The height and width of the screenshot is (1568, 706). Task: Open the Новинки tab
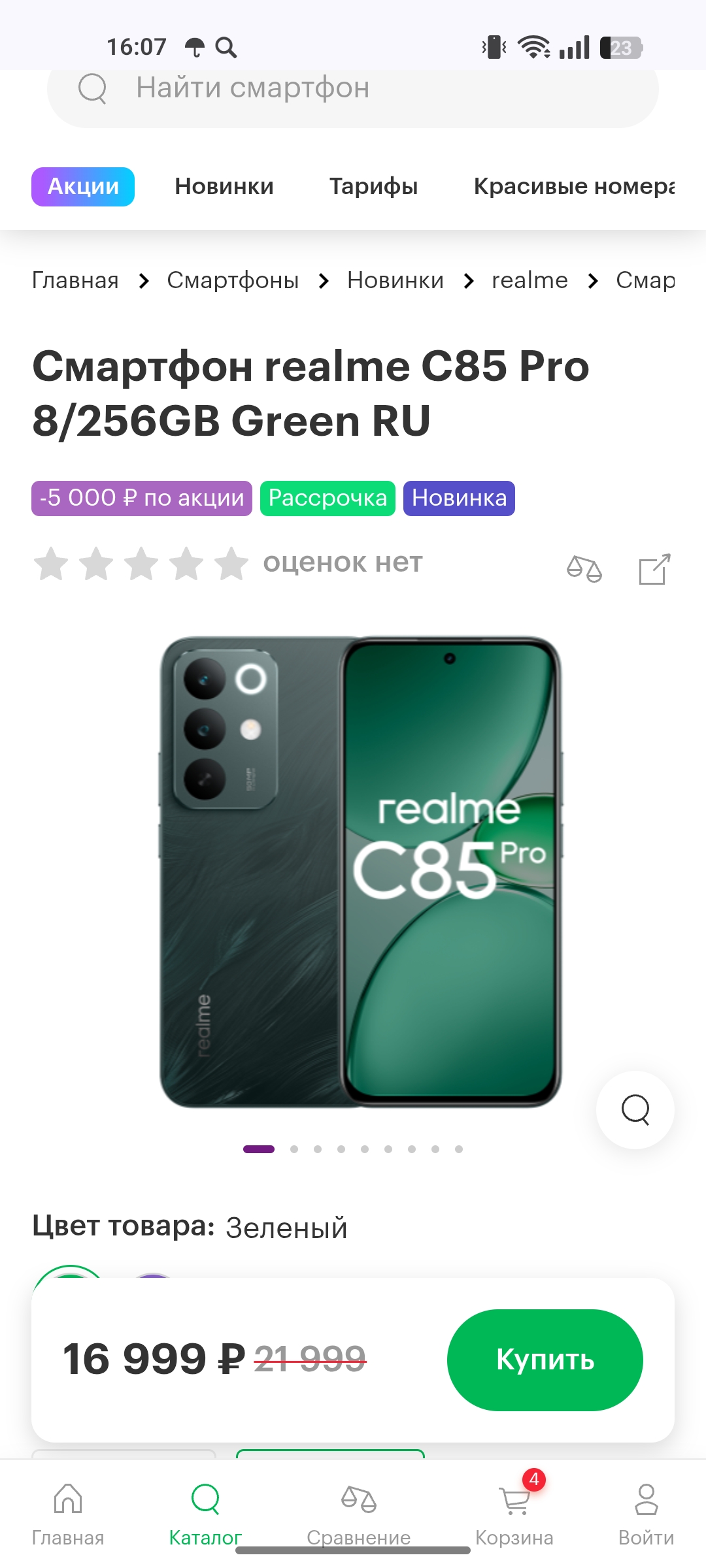click(224, 187)
